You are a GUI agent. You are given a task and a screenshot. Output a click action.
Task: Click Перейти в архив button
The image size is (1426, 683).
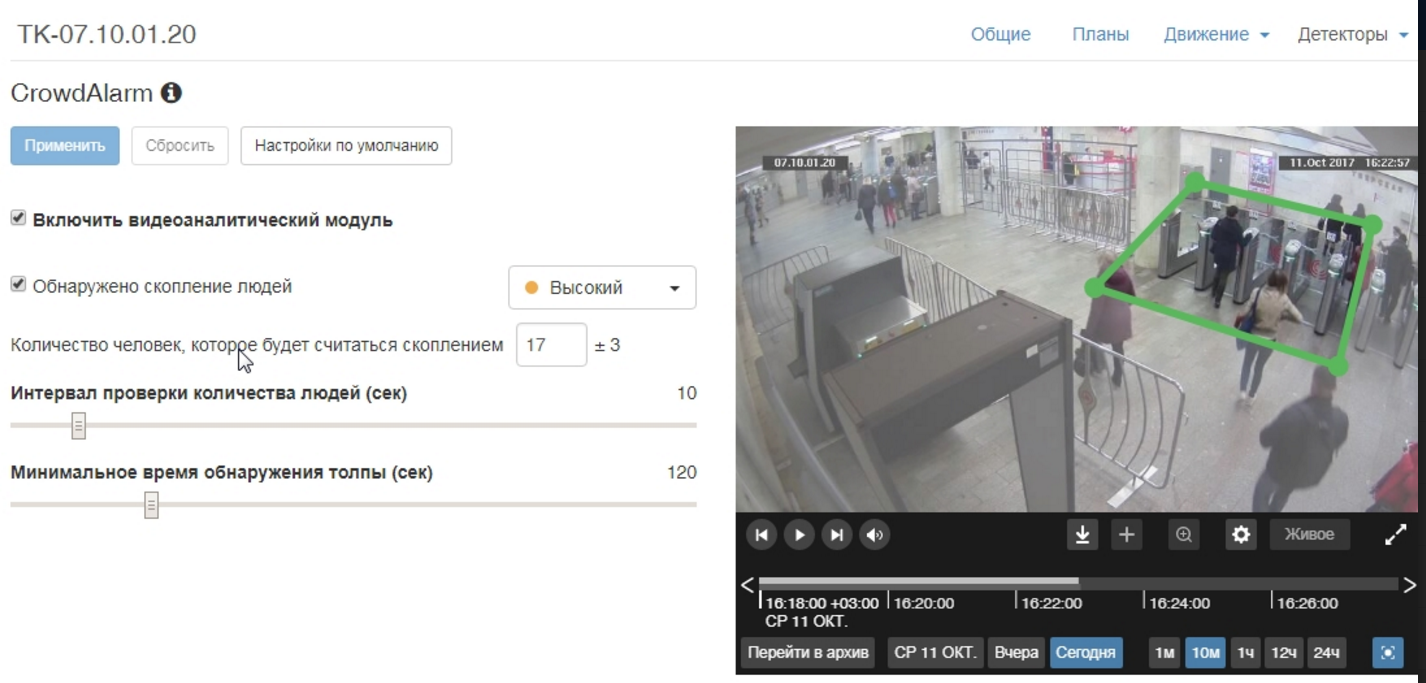(808, 653)
